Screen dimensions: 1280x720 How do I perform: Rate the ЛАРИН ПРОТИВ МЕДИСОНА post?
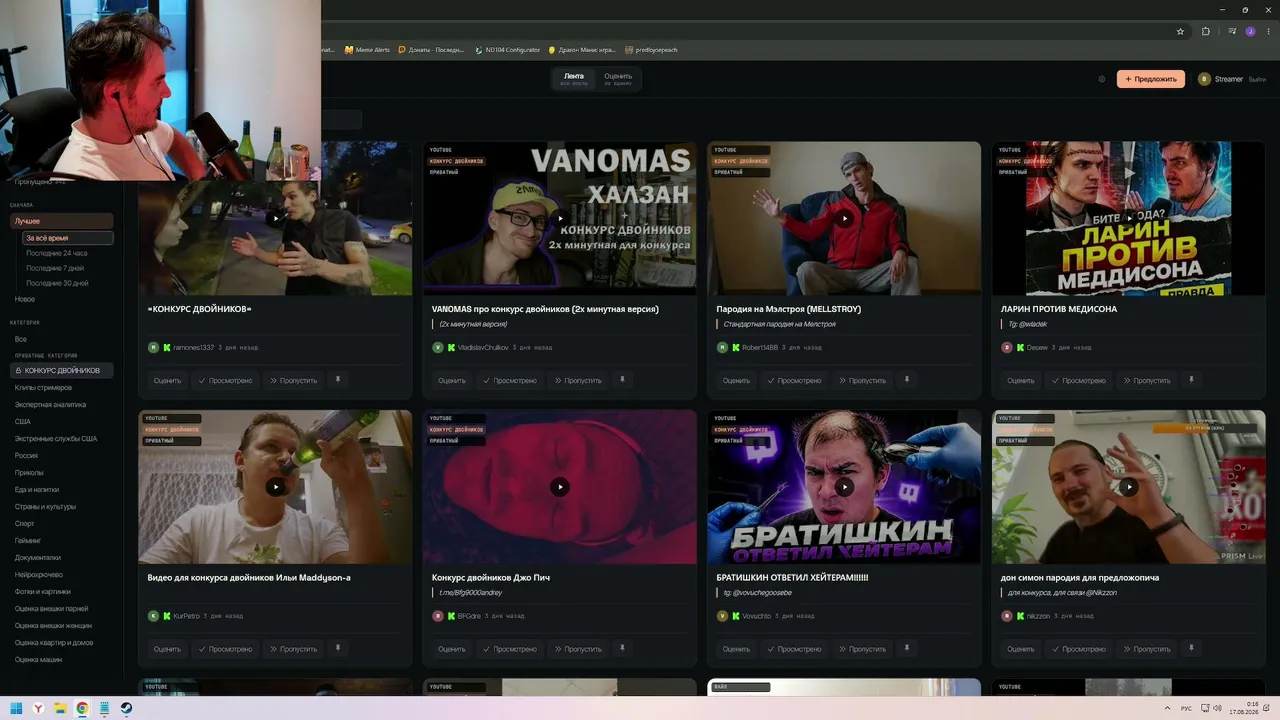pos(1021,380)
